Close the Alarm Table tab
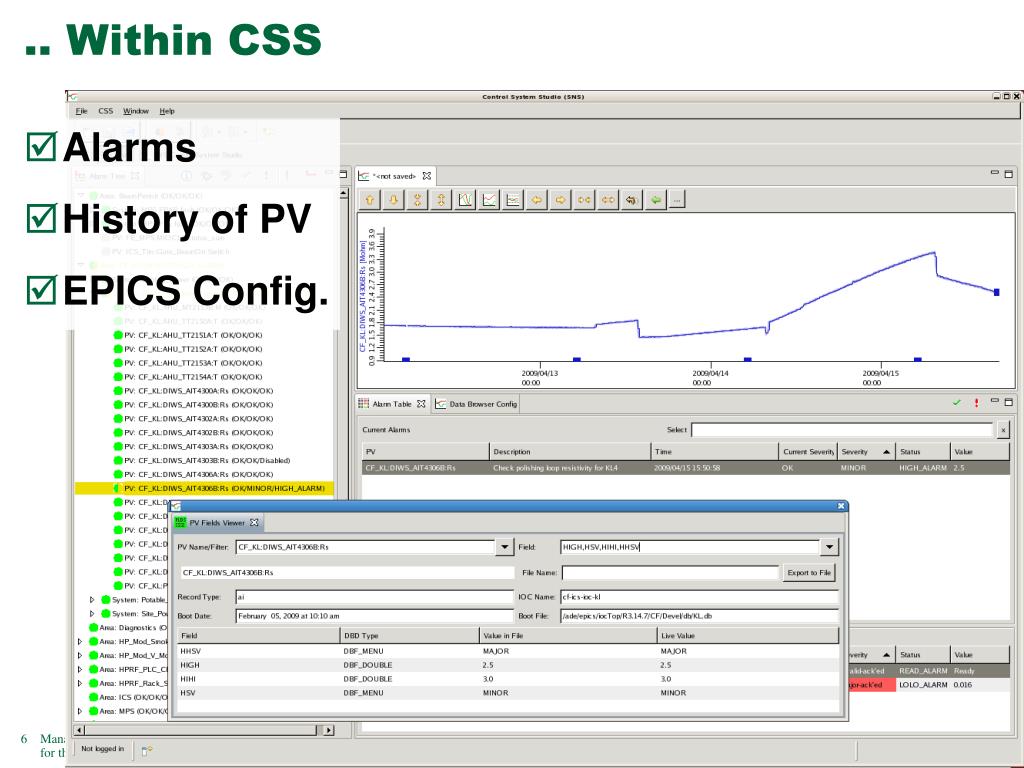 coord(421,404)
